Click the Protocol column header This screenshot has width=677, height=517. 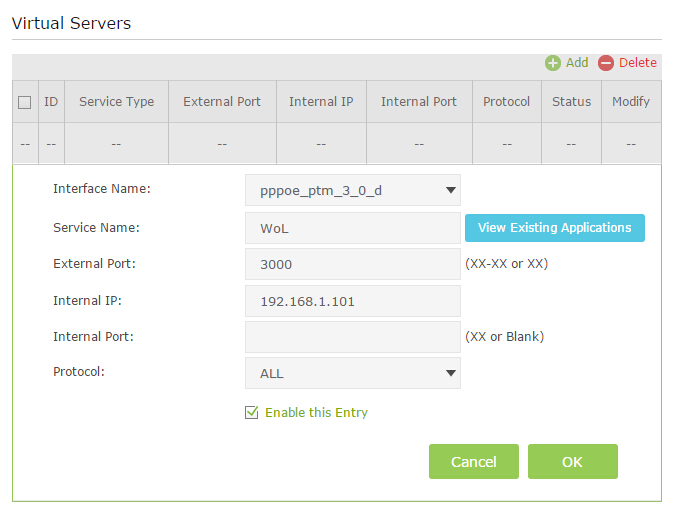pos(506,101)
